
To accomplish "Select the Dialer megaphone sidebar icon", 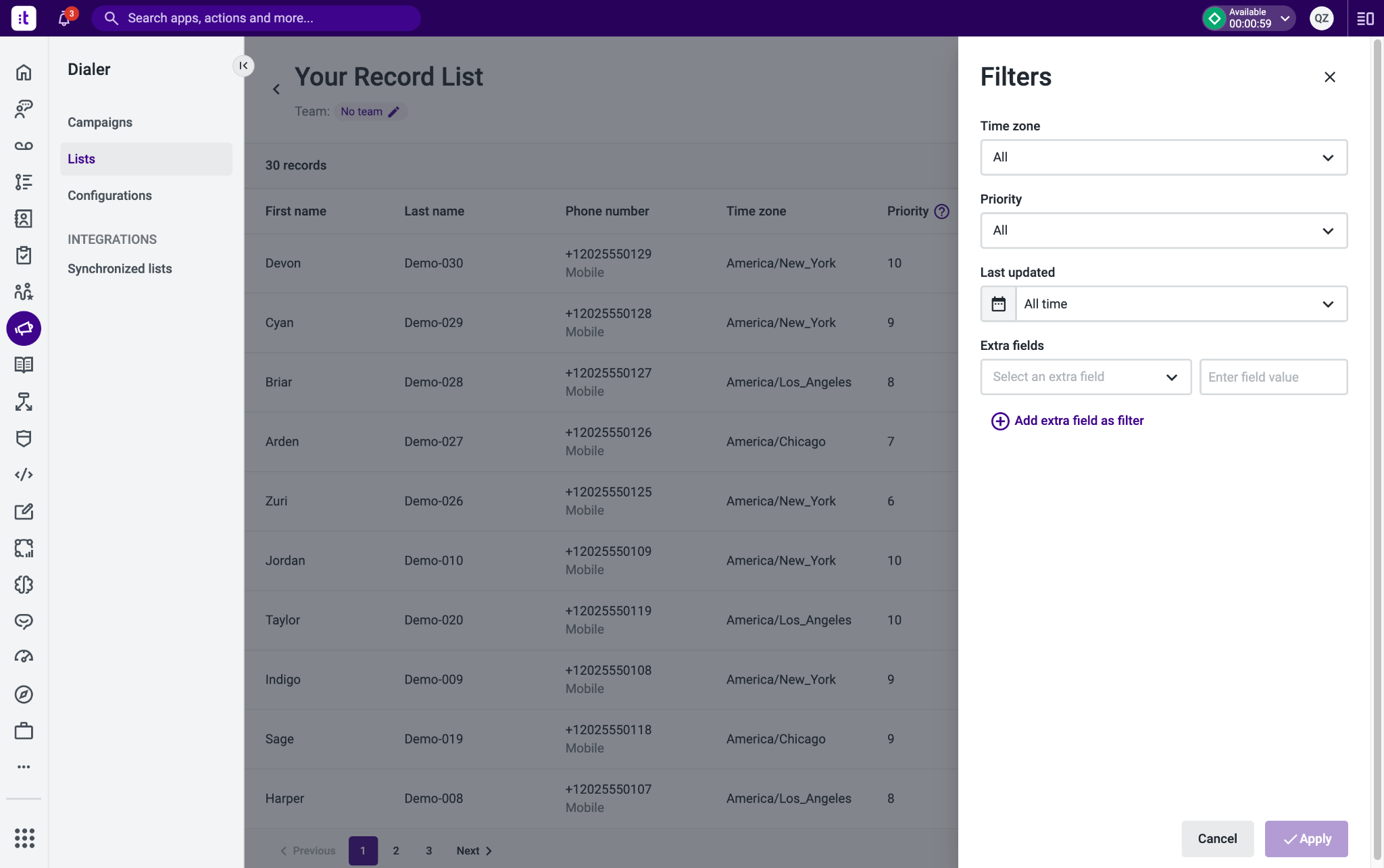I will tap(24, 328).
